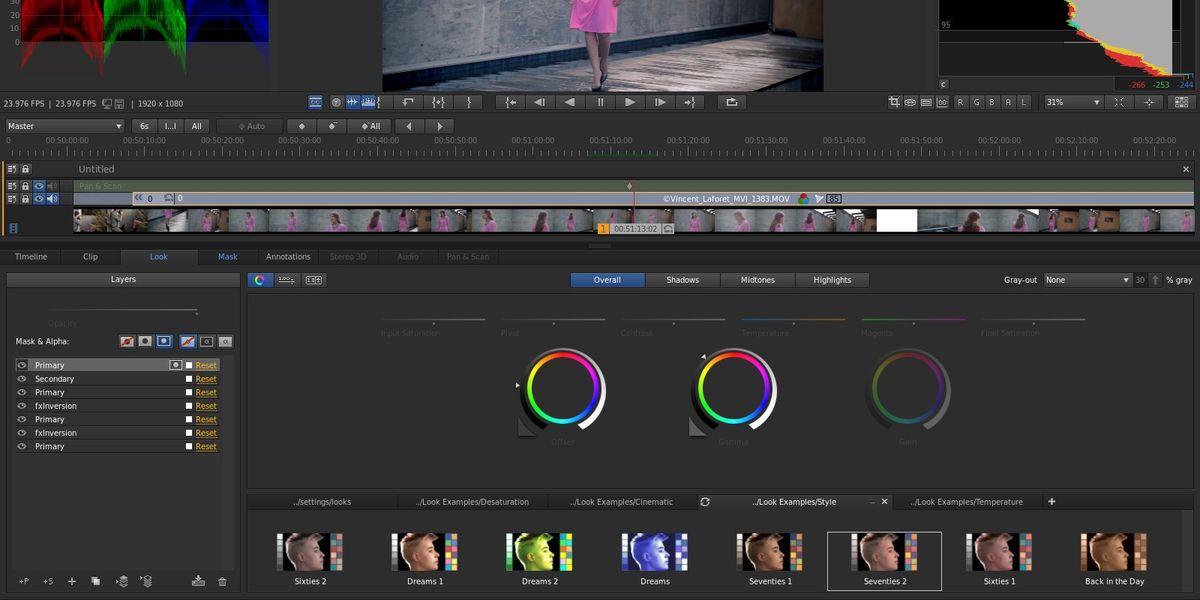Tick the checkbox on Secondary layer row
Screen dimensions: 1200x600
[x=189, y=379]
